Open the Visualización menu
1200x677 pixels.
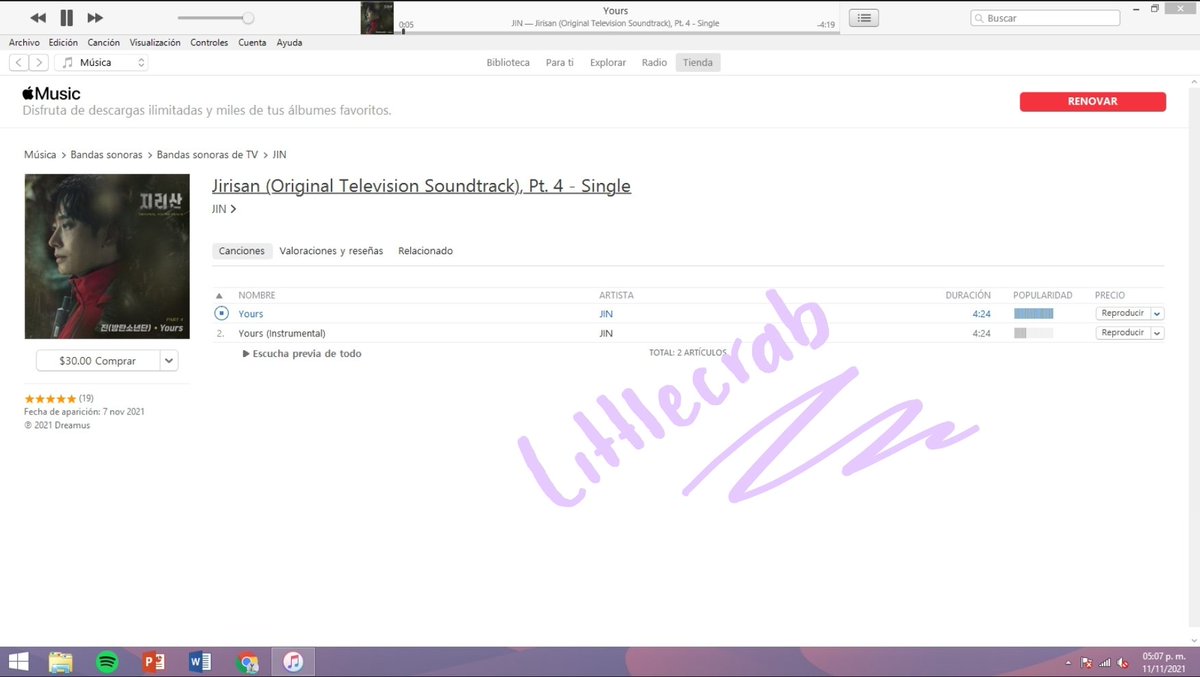[155, 43]
